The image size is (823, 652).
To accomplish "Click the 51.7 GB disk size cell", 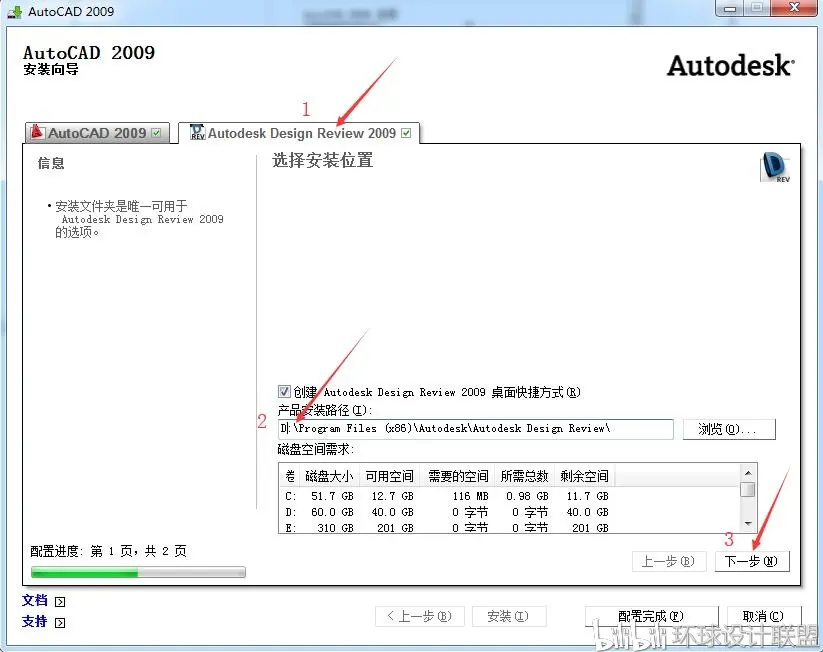I will coord(332,496).
